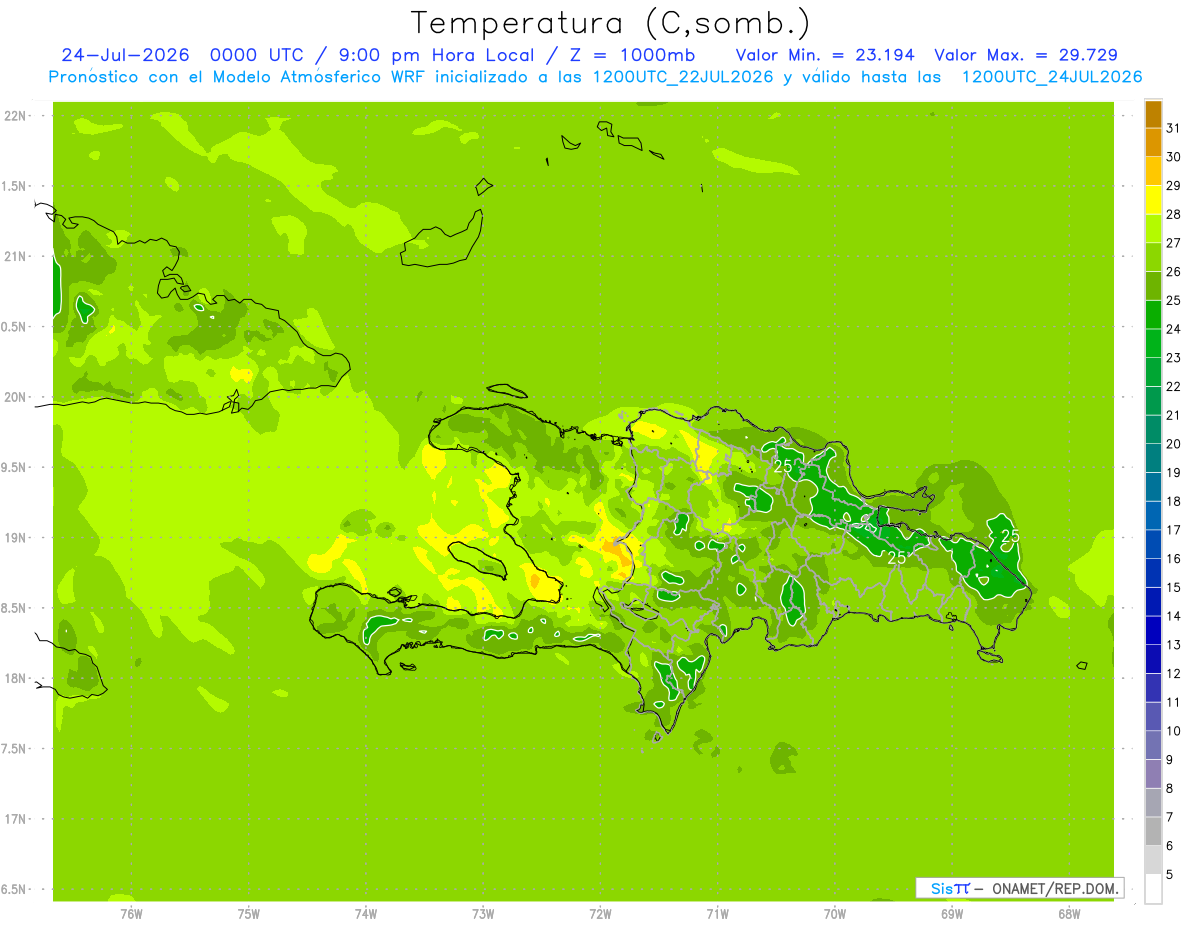This screenshot has width=1200, height=927.
Task: Click the '18N' latitude axis label
Action: [x=17, y=678]
